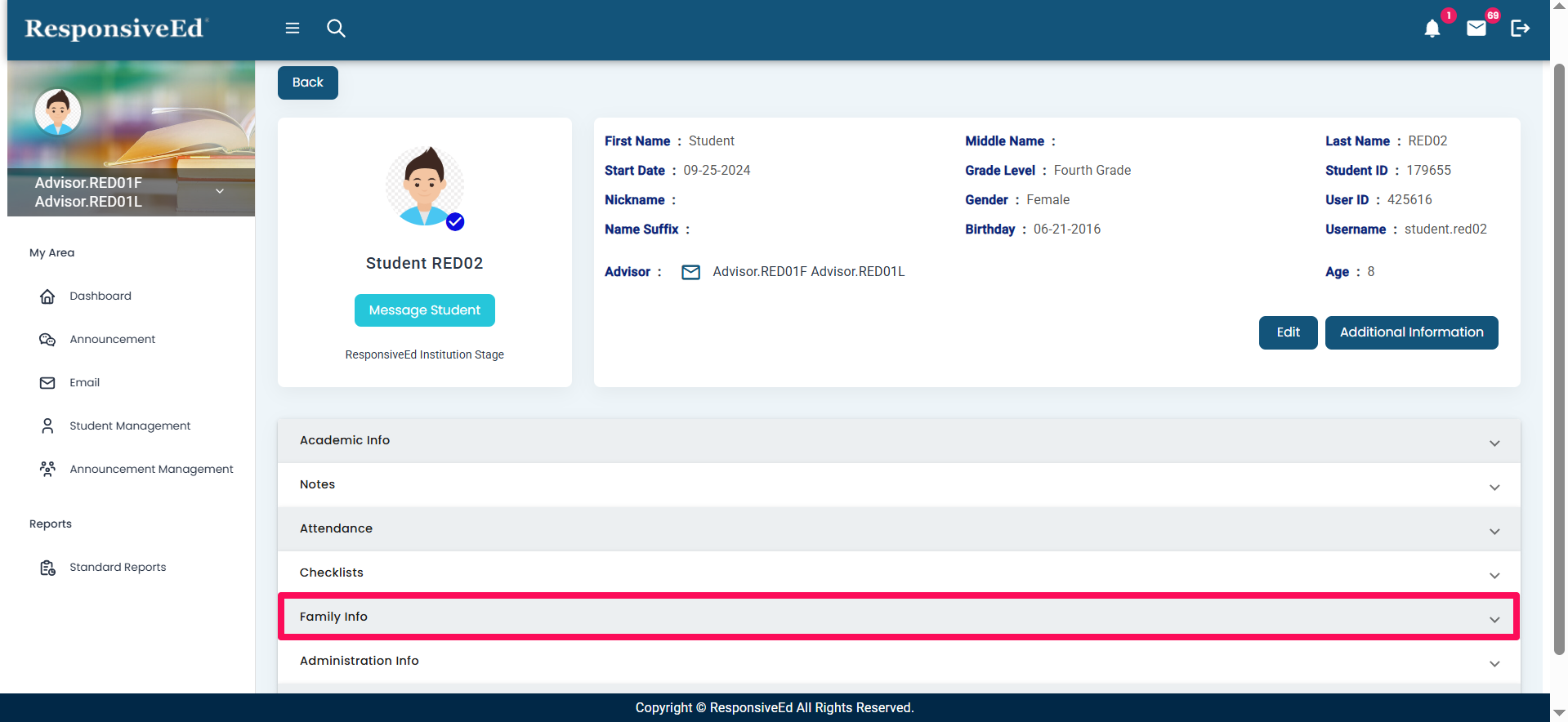Screen dimensions: 1568x722
Task: Expand the advisor profile dropdown in sidebar
Action: coord(220,191)
